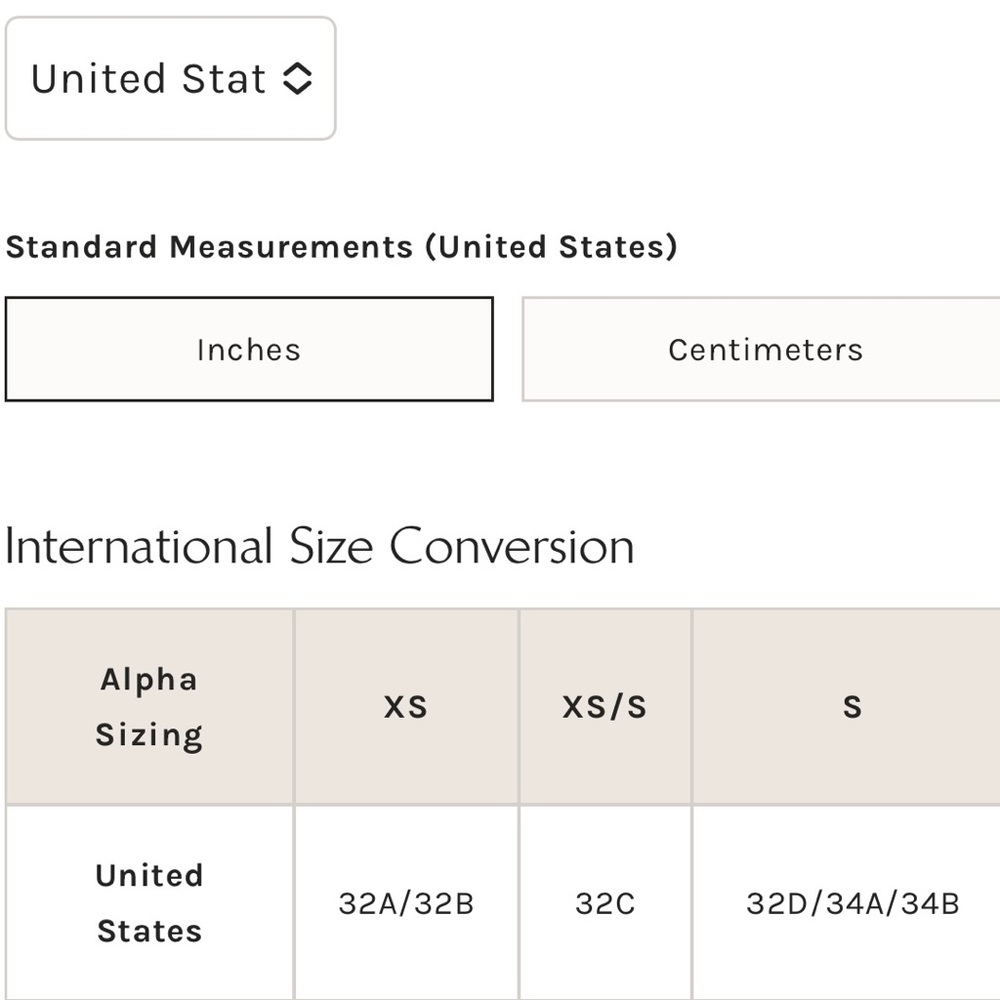Click the Alpha Sizing header cell

click(149, 707)
